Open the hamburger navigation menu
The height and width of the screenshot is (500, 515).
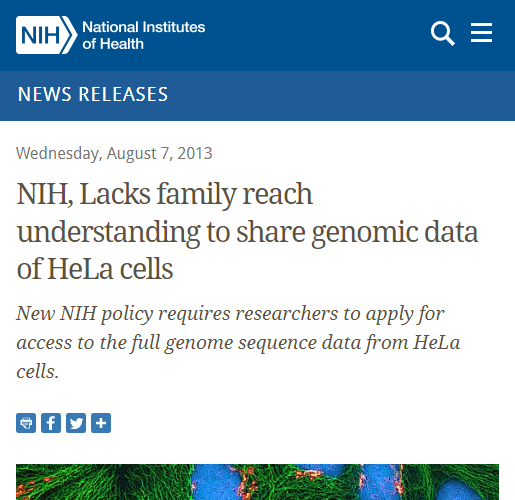[481, 33]
